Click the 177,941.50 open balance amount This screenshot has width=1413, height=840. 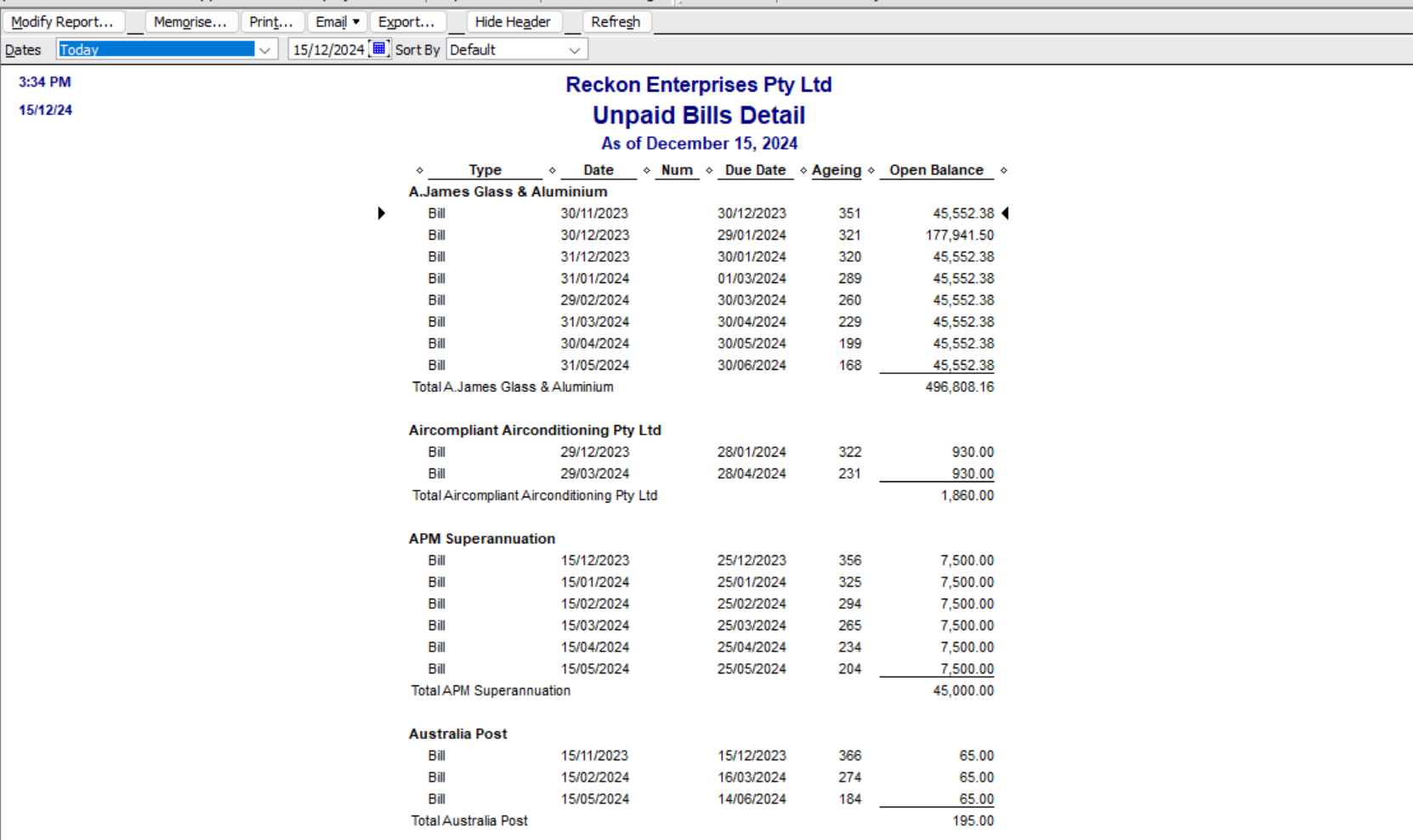coord(960,236)
